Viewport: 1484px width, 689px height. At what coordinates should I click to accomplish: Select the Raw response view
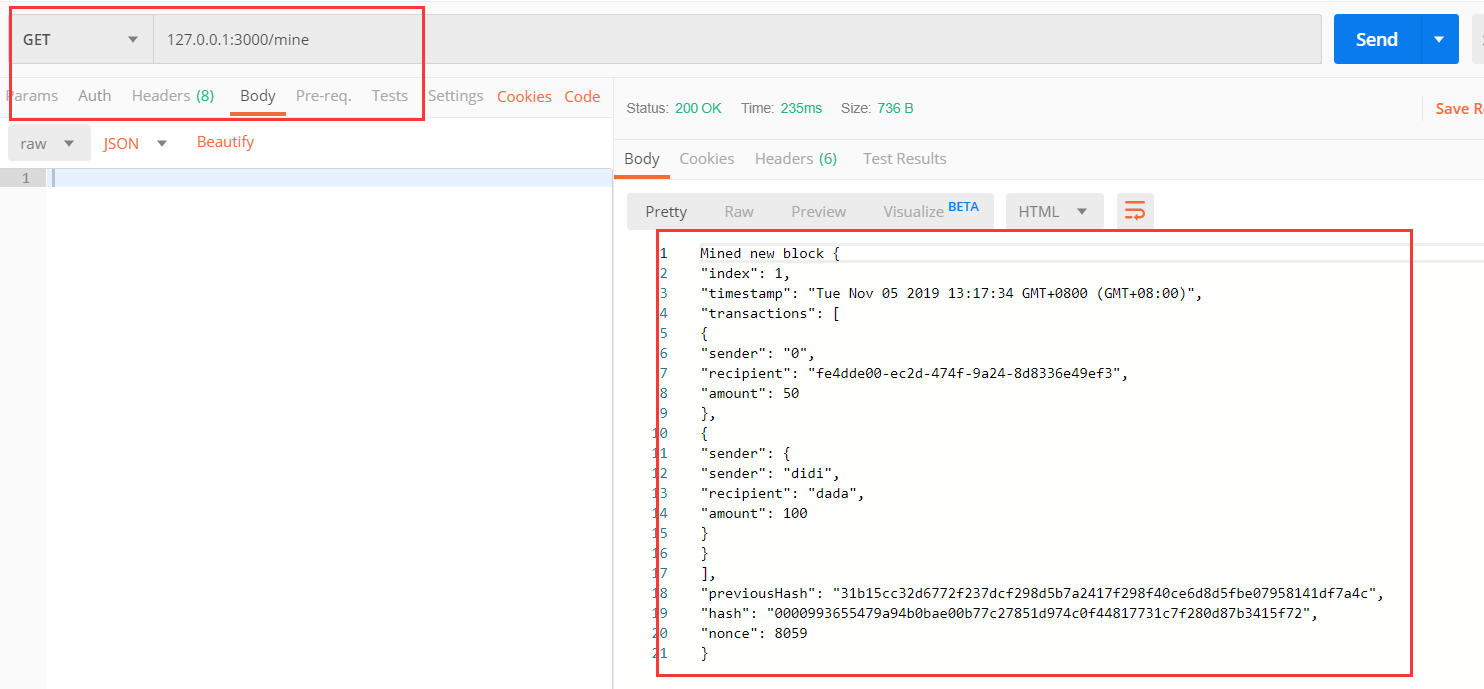click(739, 212)
